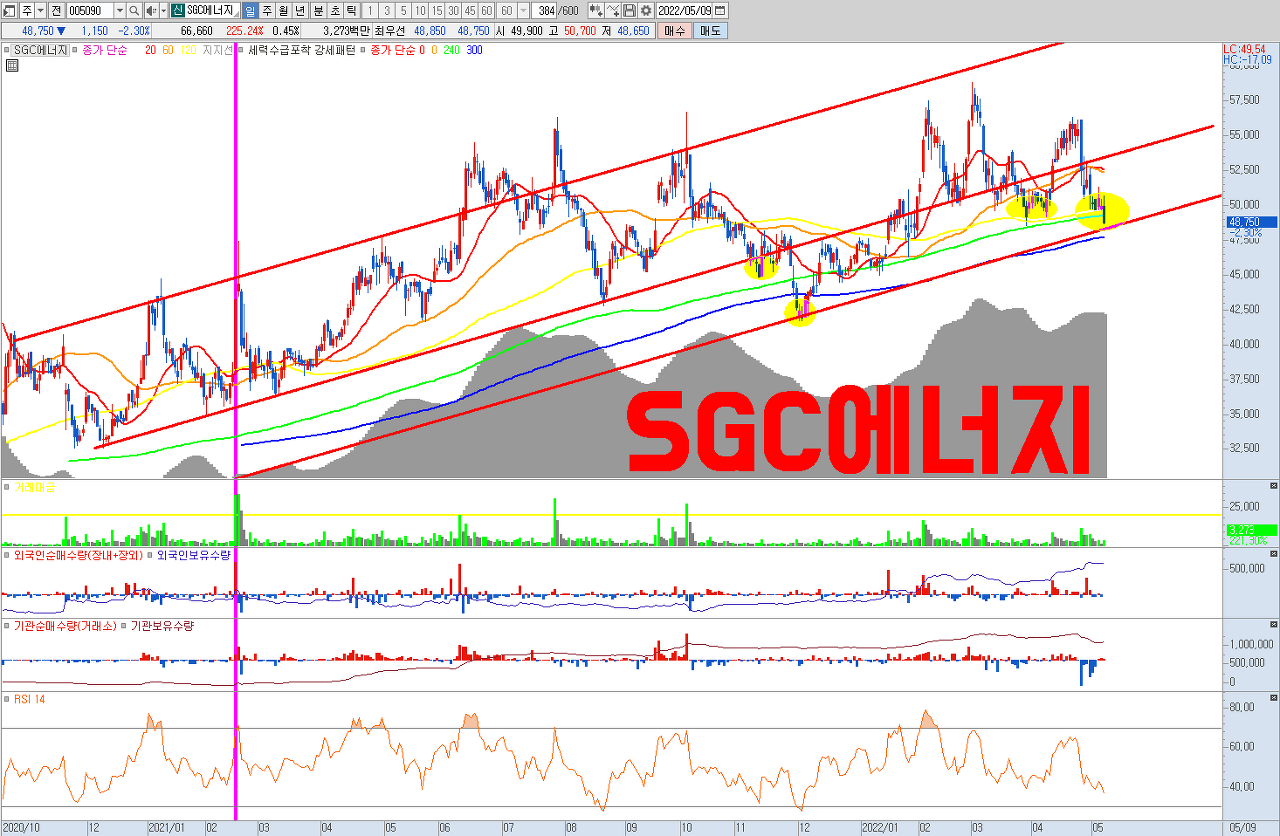Click the SGC에너지 label box in chart legend
Screen dimensions: 1280x836
tap(41, 50)
